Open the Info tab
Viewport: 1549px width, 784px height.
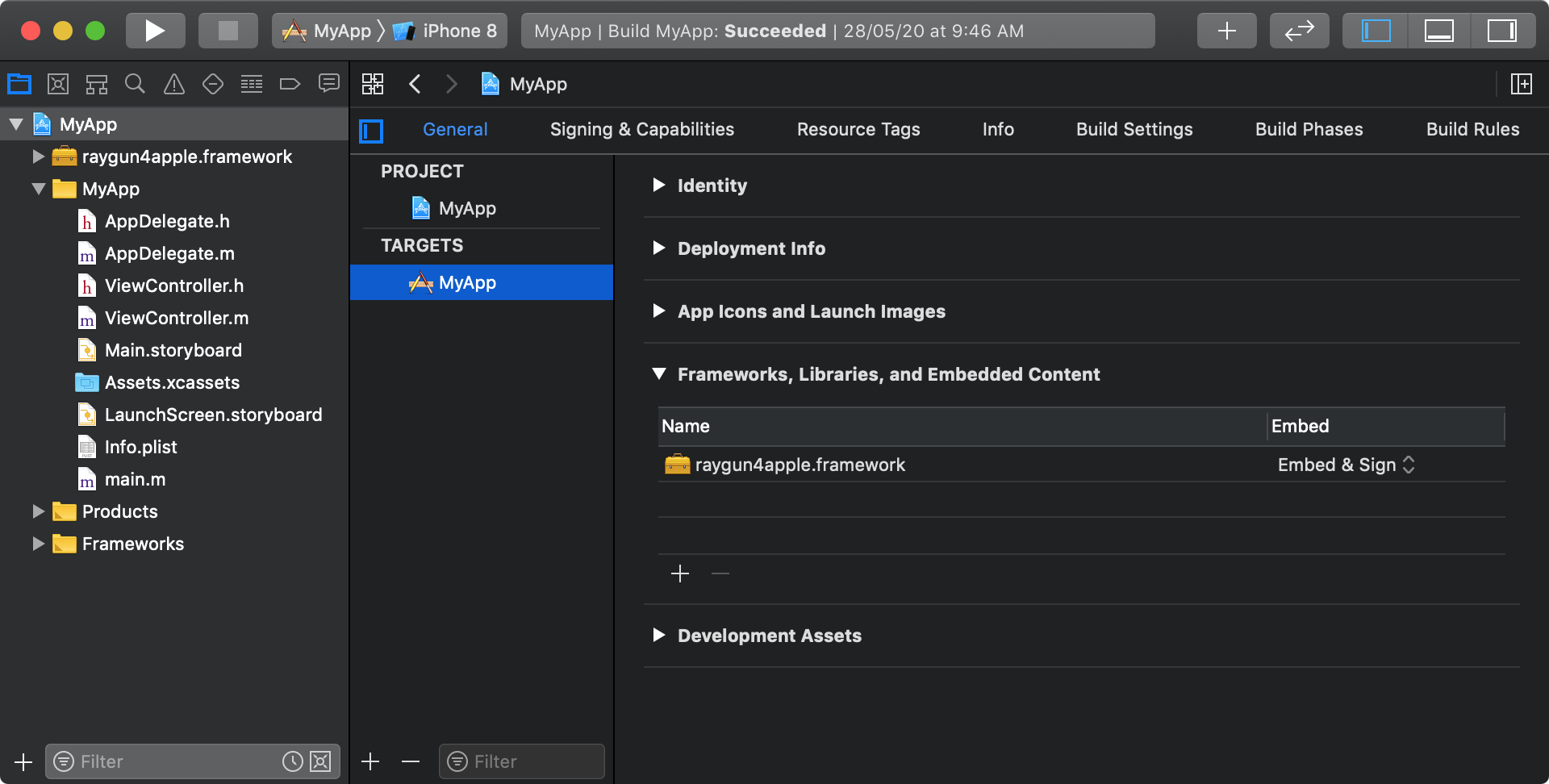point(998,129)
